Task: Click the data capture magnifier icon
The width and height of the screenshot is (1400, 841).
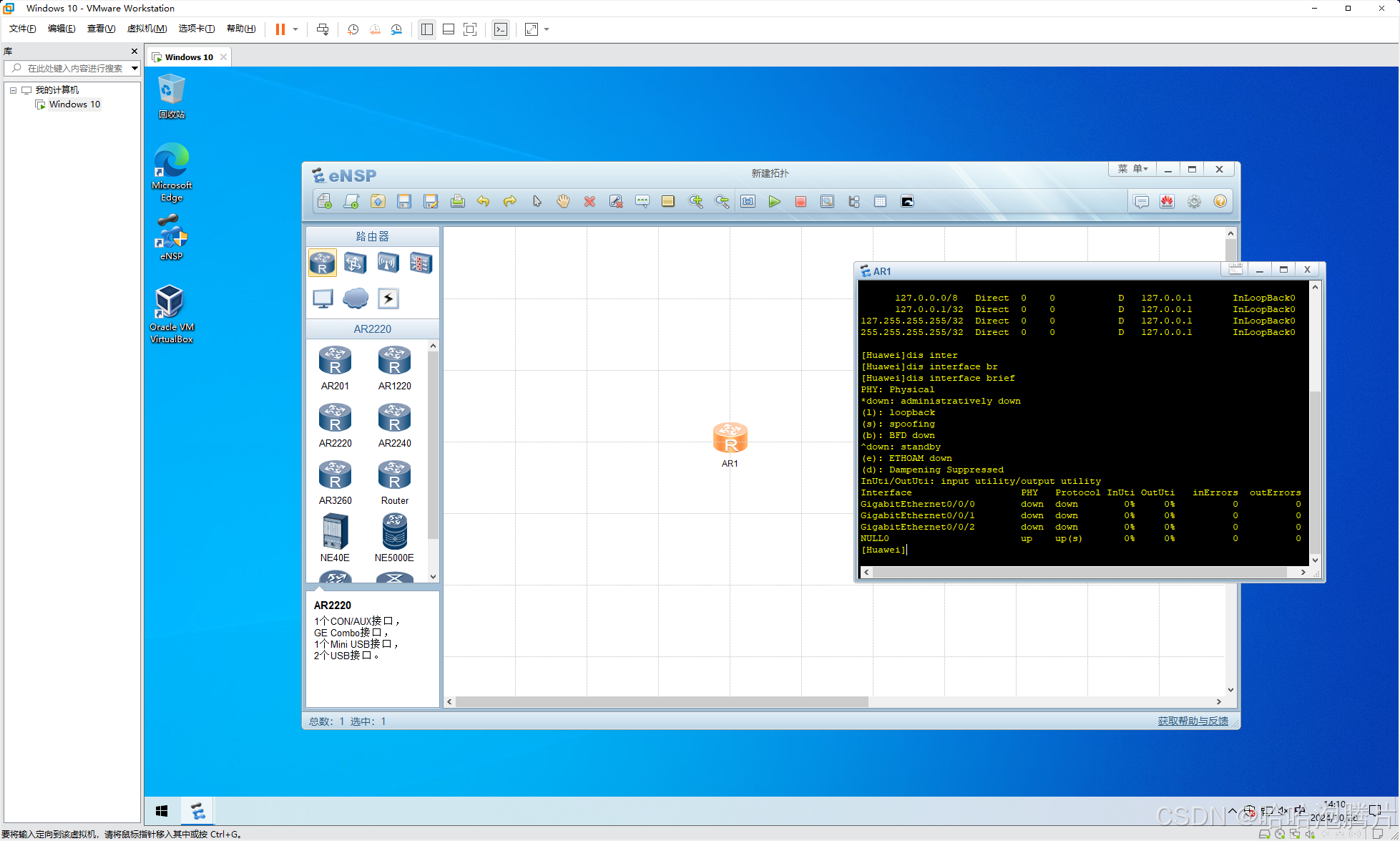Action: (x=827, y=202)
